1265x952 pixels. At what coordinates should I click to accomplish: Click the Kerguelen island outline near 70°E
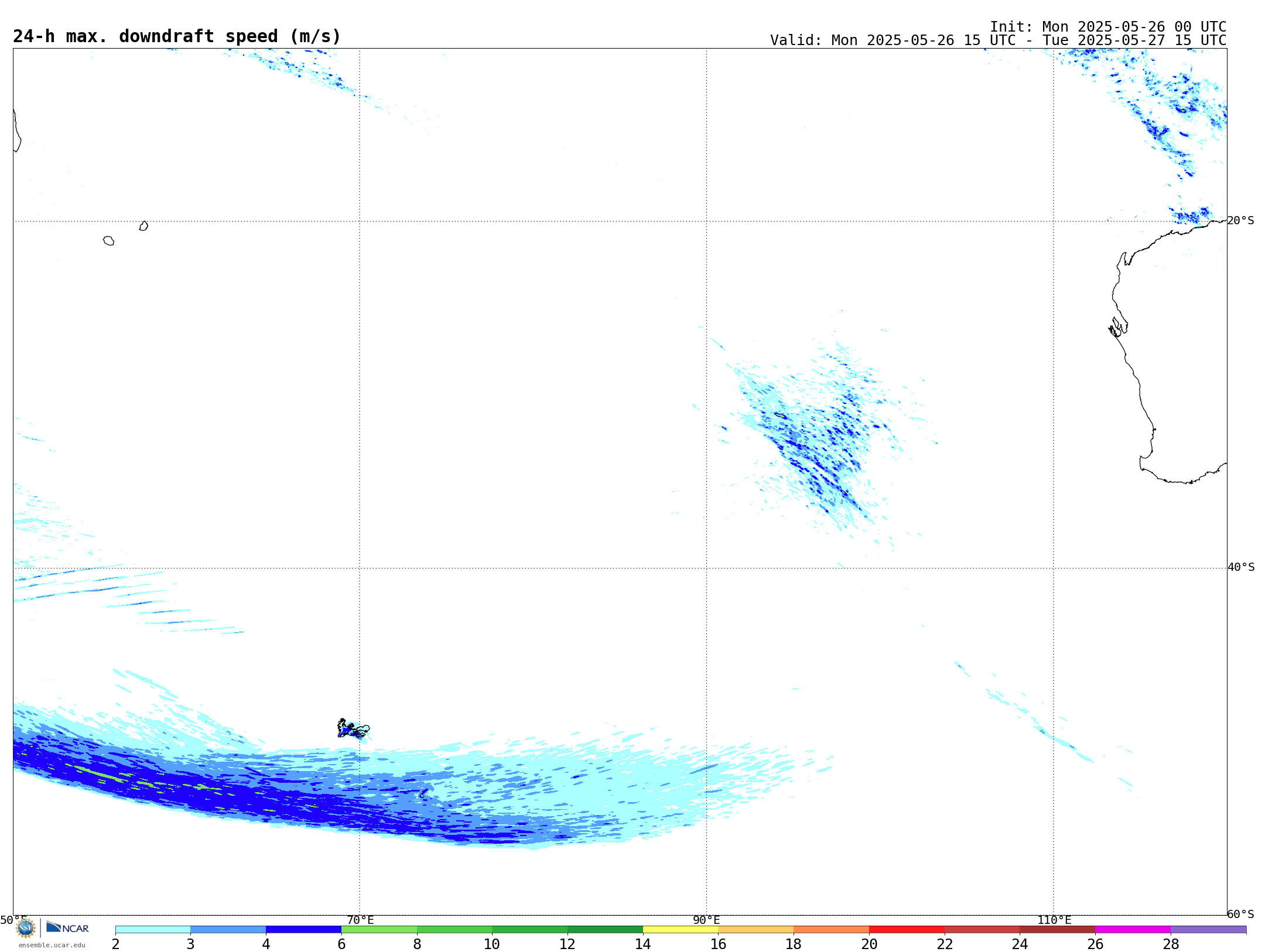coord(353,729)
